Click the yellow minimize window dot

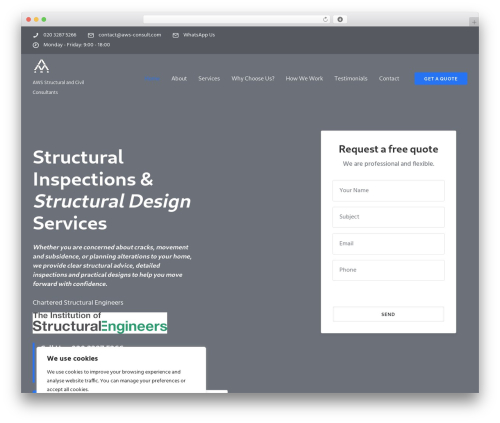point(36,19)
